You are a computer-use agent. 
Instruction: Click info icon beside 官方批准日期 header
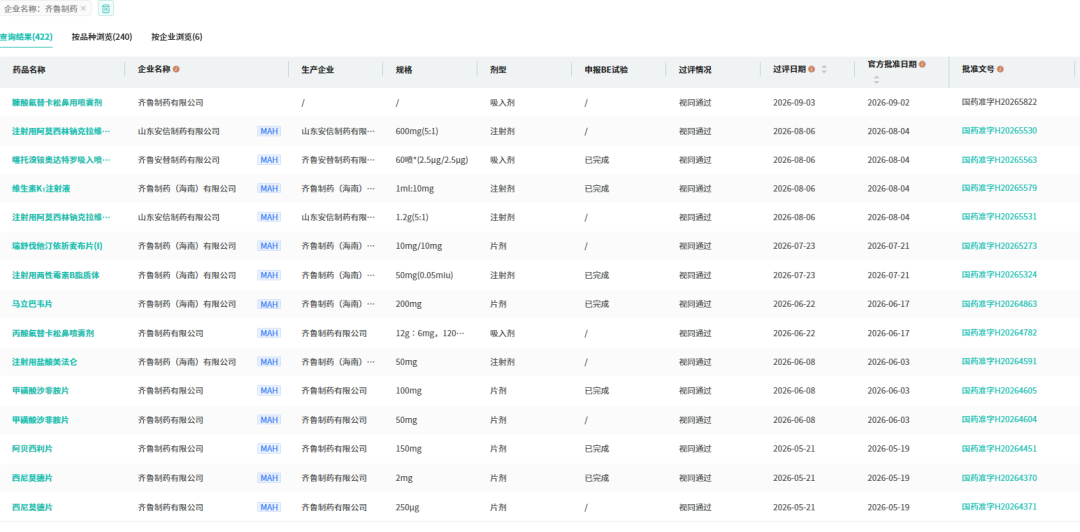pyautogui.click(x=922, y=64)
